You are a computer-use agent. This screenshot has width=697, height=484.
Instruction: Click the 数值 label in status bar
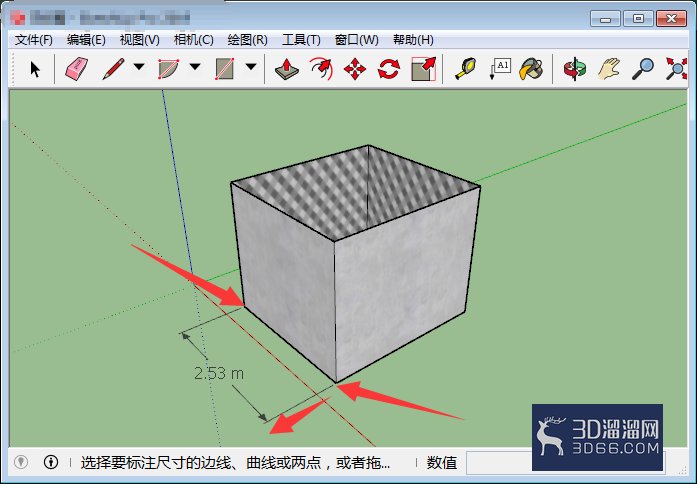(x=441, y=463)
